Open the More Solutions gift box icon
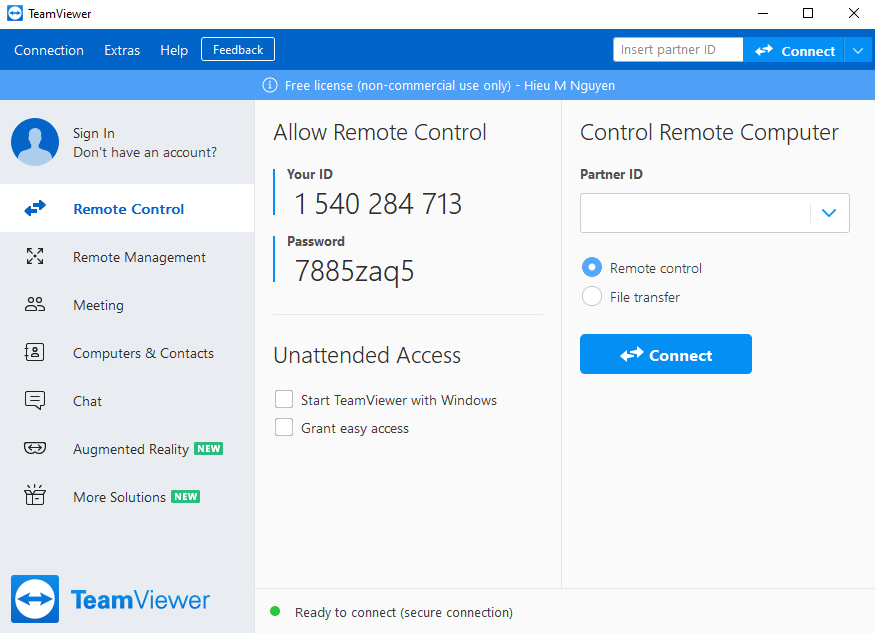The width and height of the screenshot is (875, 633). click(x=35, y=495)
